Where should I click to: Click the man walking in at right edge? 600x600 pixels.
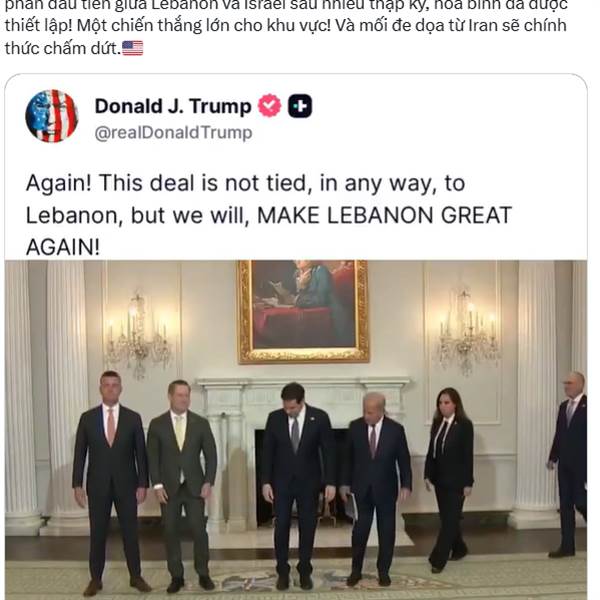(x=568, y=463)
